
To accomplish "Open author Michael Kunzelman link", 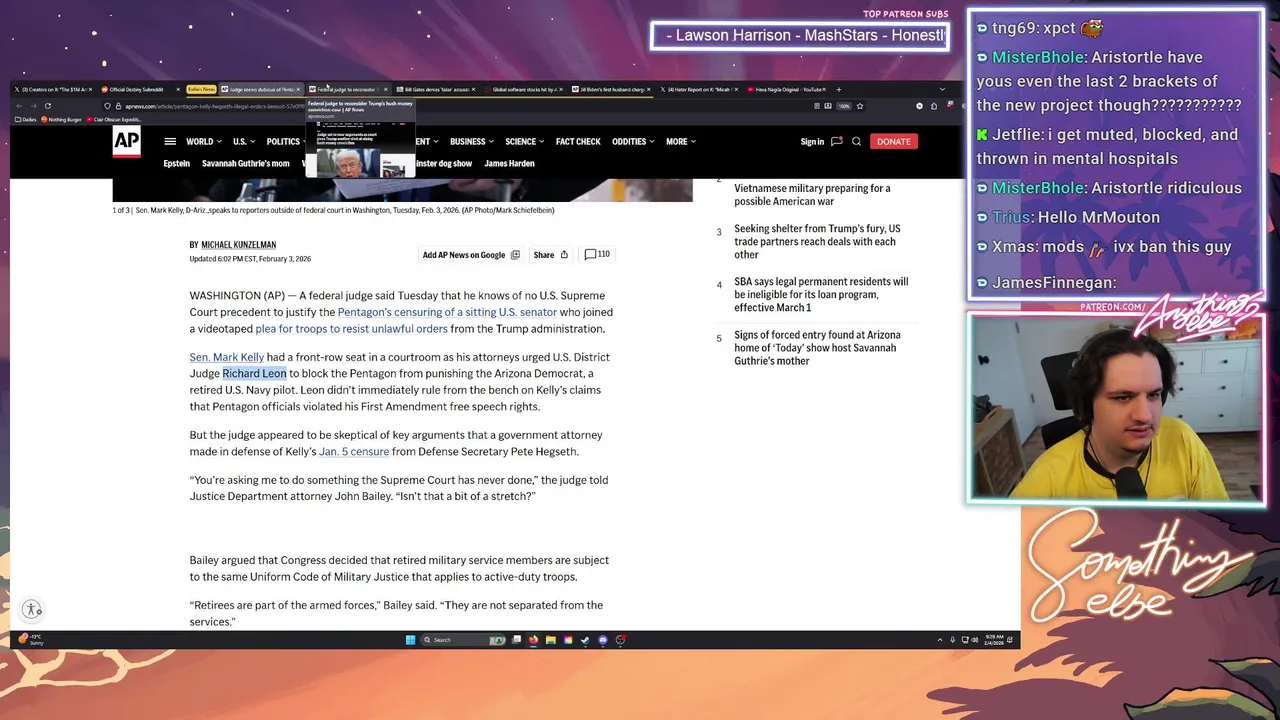I will coord(238,245).
